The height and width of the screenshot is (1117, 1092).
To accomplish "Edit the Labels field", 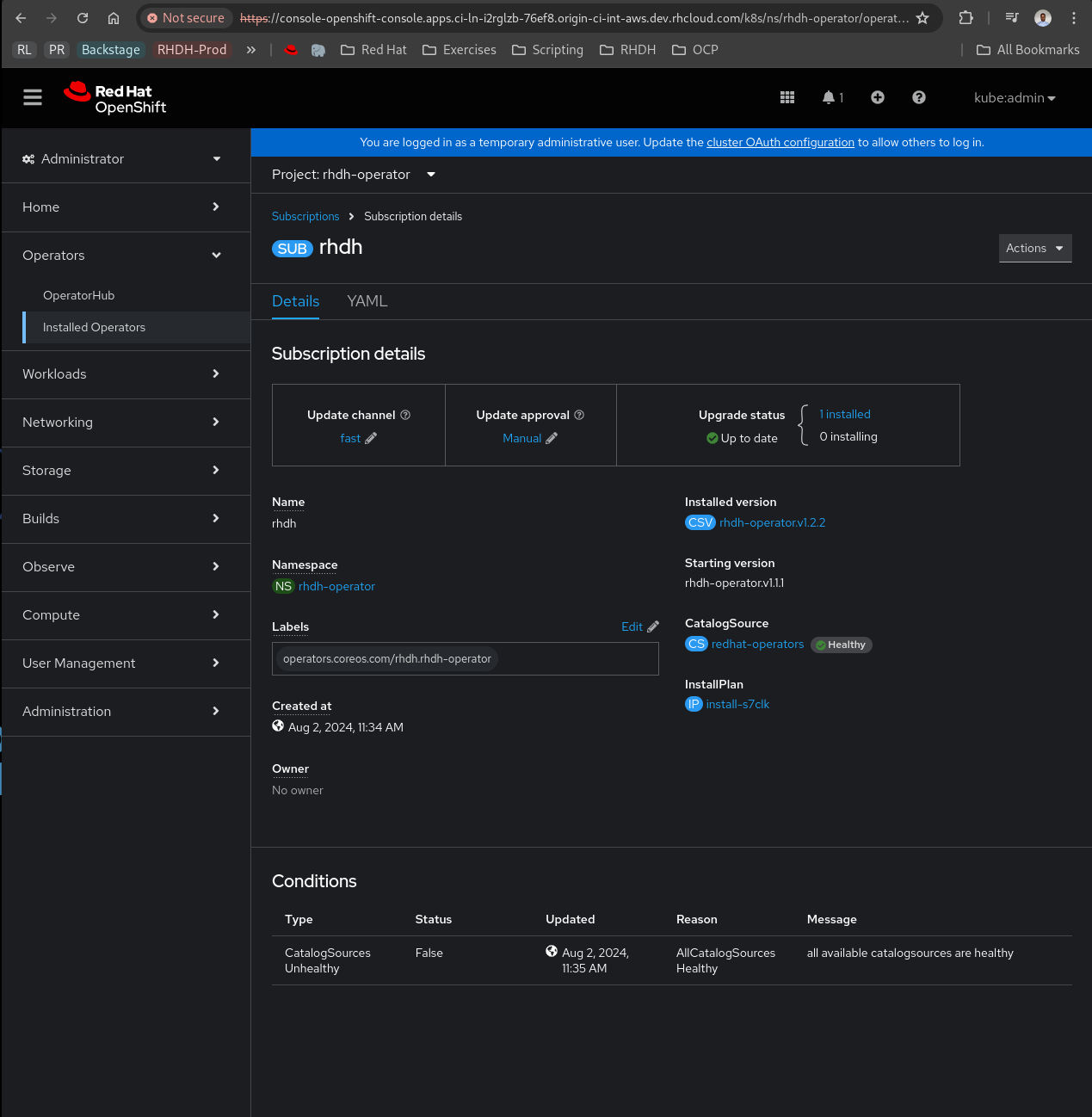I will point(639,626).
